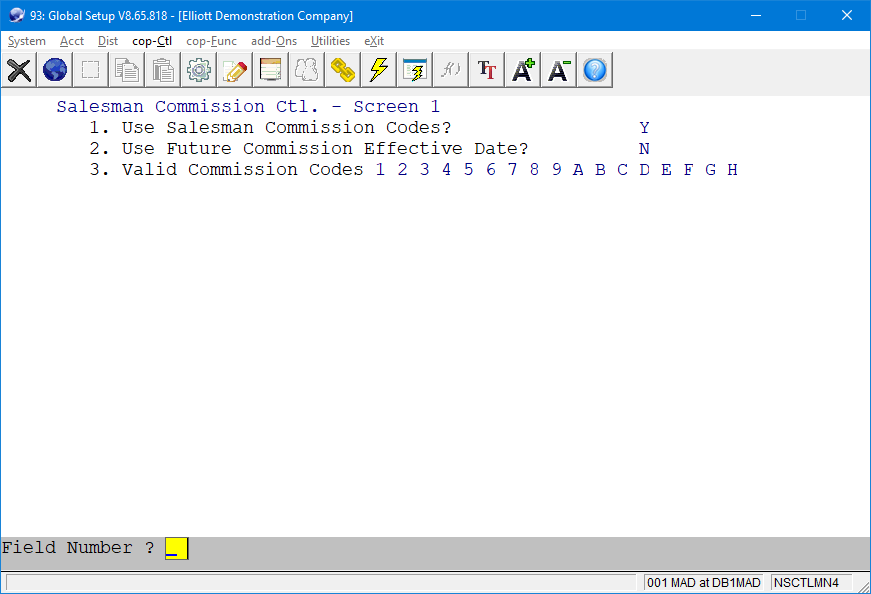Open the Acct menu

click(72, 41)
